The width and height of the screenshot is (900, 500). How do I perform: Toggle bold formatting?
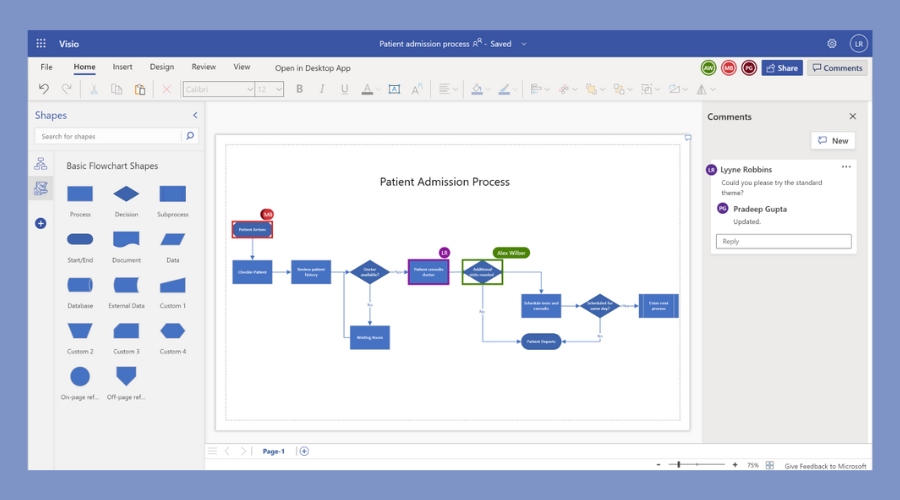point(299,89)
